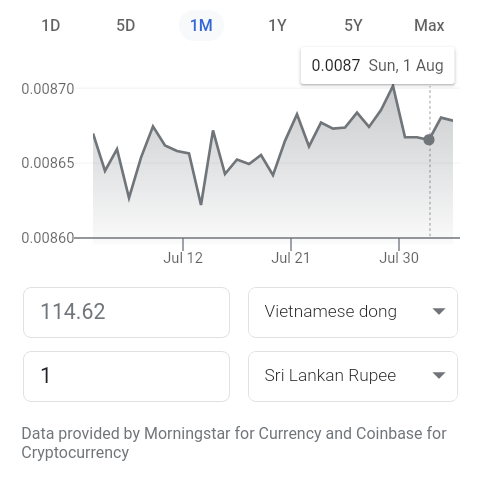Show the 5Y chart range
Screen dimensions: 480x480
tap(353, 25)
